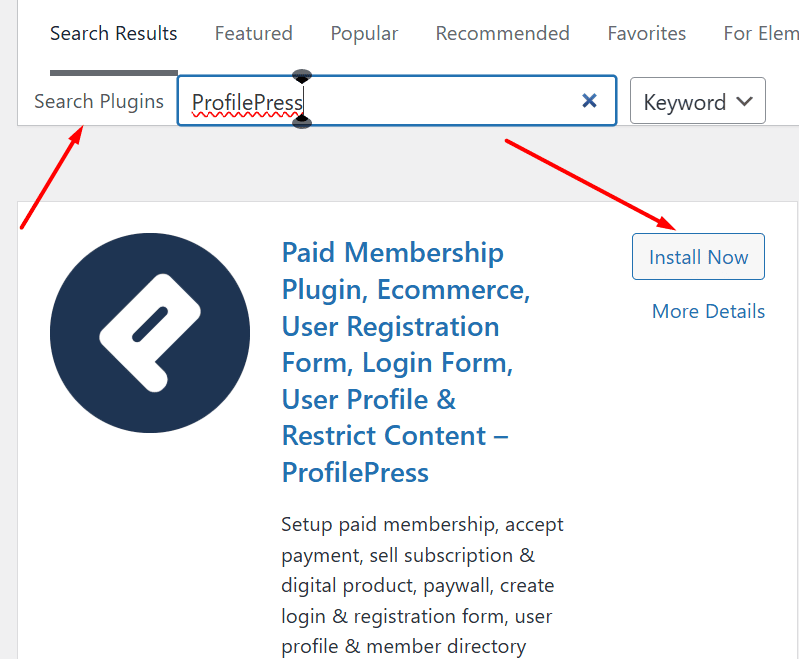Select the Recommended tab
The width and height of the screenshot is (799, 659).
(x=502, y=34)
